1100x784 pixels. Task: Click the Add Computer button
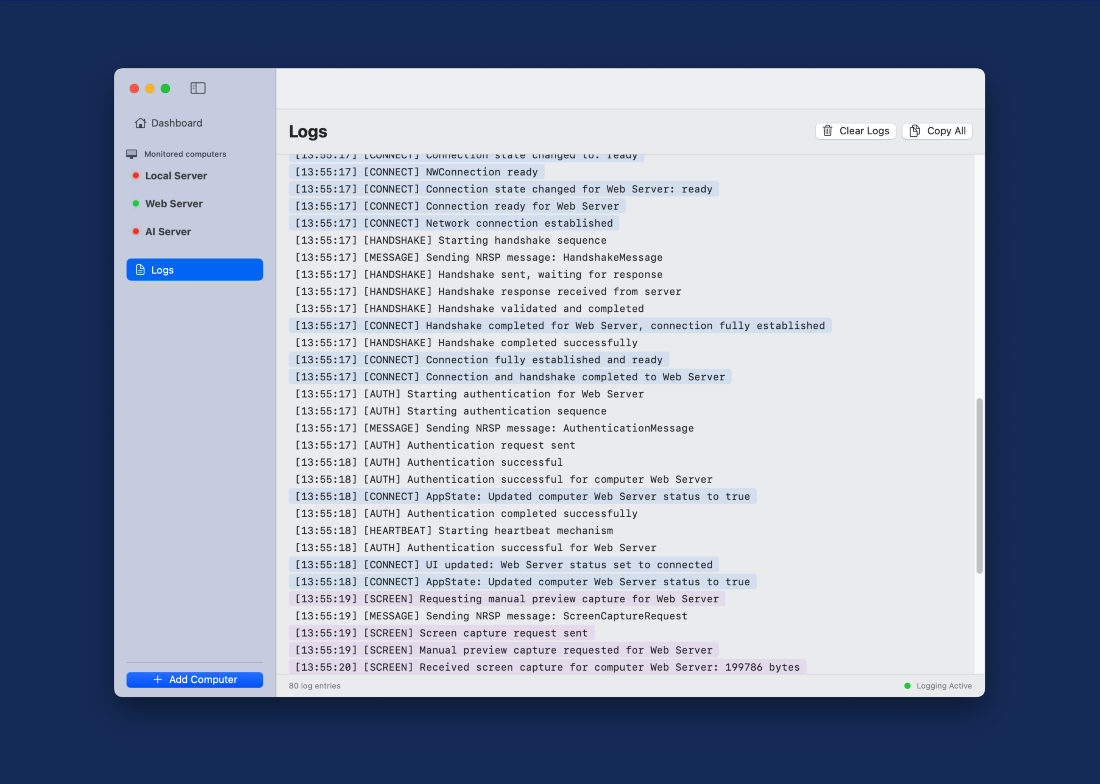194,680
